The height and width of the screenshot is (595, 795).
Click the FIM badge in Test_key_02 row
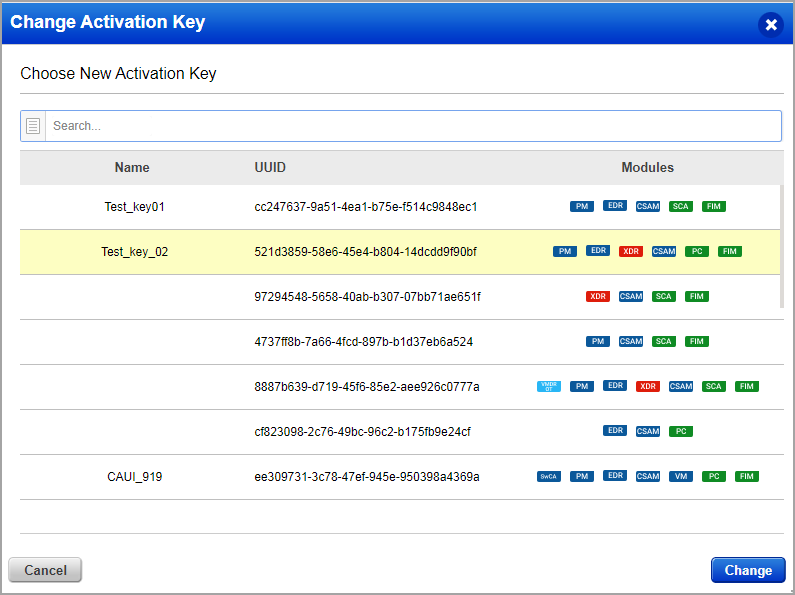click(x=730, y=251)
